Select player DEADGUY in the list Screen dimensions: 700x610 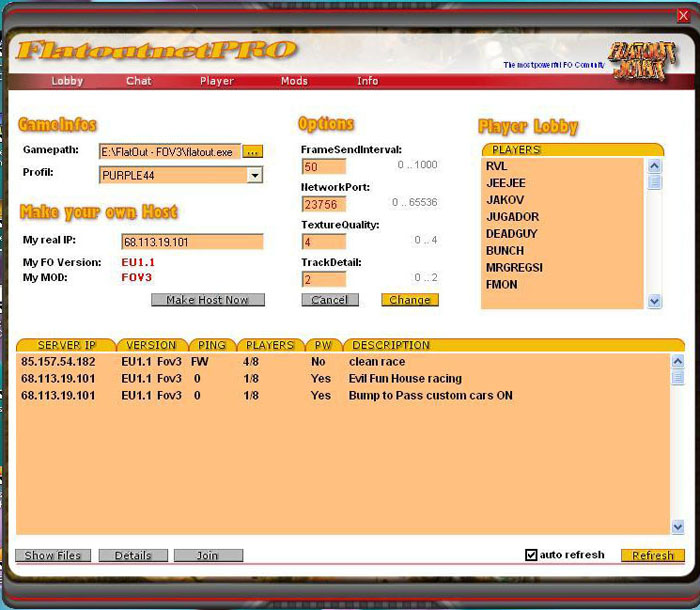pos(562,234)
